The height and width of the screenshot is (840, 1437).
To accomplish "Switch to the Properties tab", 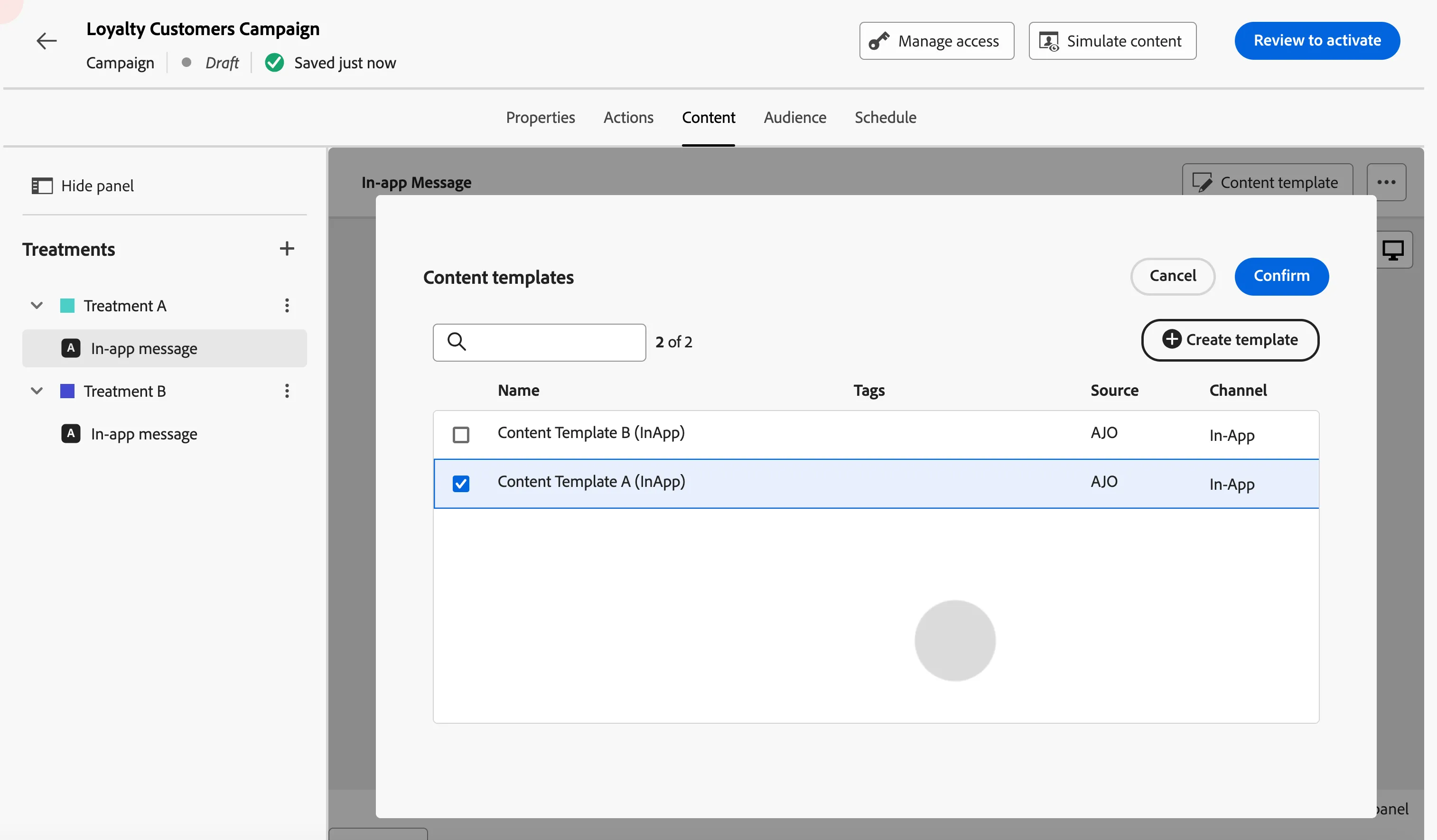I will [x=540, y=118].
